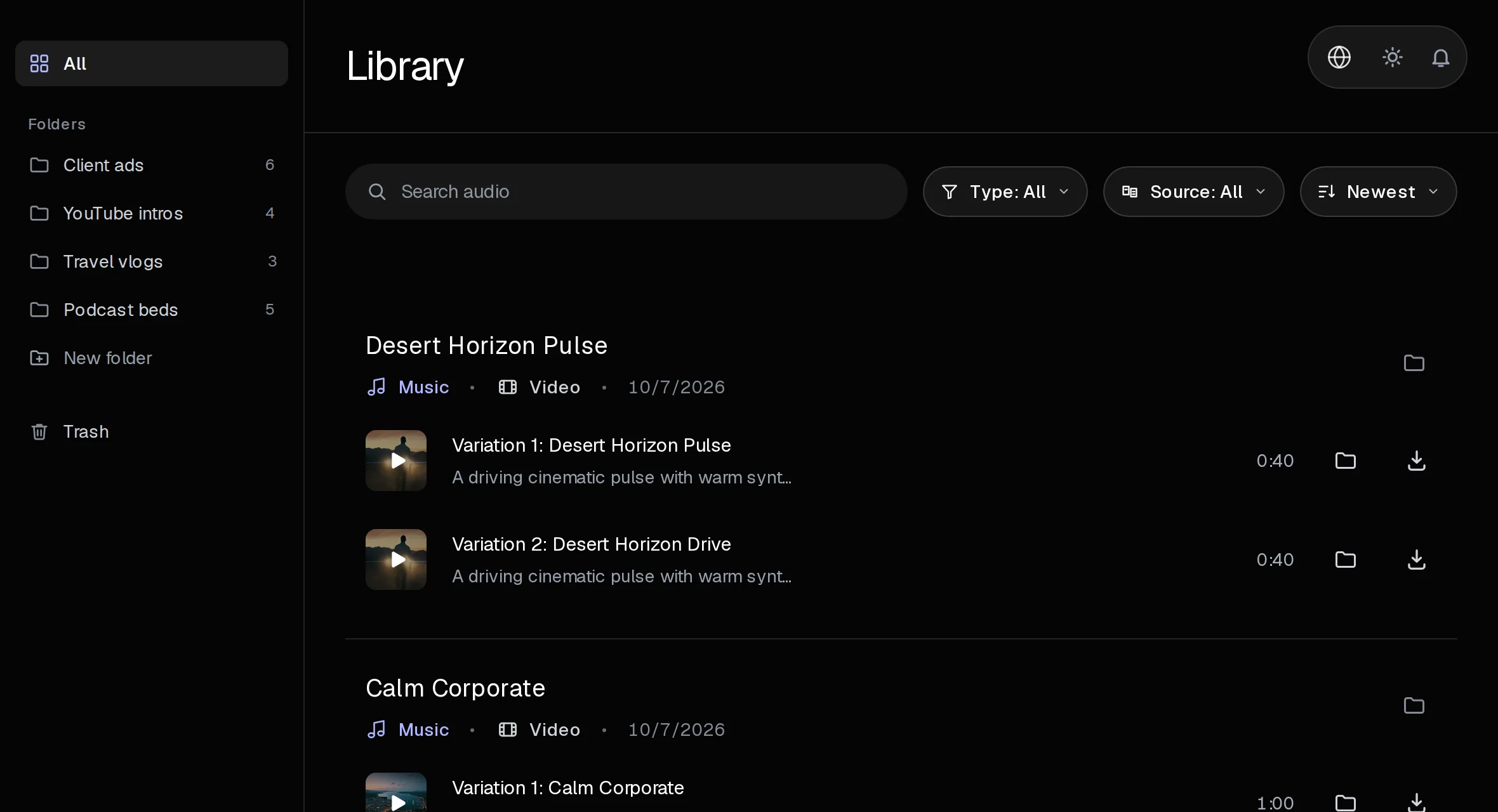This screenshot has width=1498, height=812.
Task: Click the Music tag under Calm Corporate
Action: (x=408, y=730)
